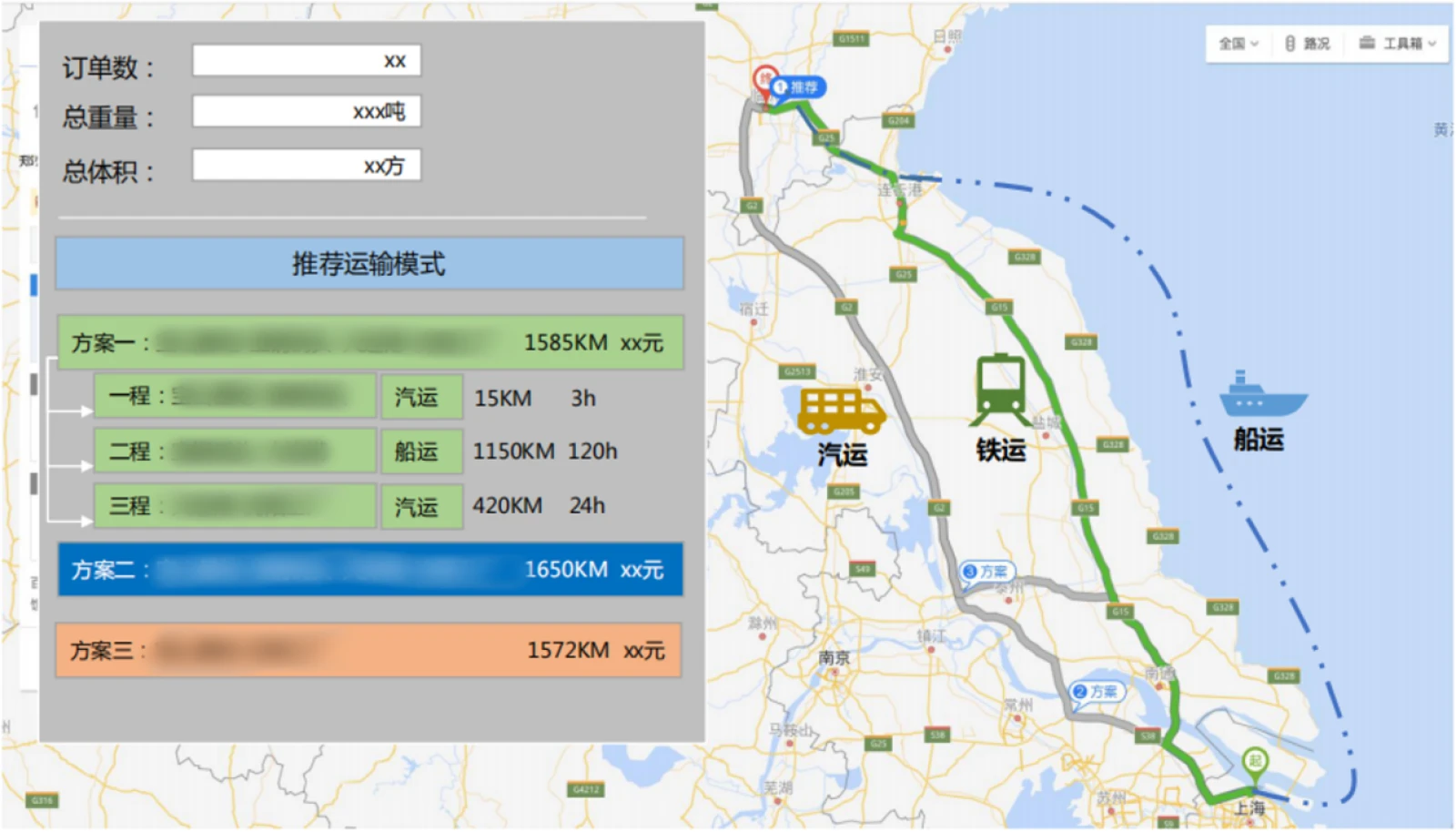
Task: Click the 汽运 tag in the 三程 row
Action: [x=421, y=506]
